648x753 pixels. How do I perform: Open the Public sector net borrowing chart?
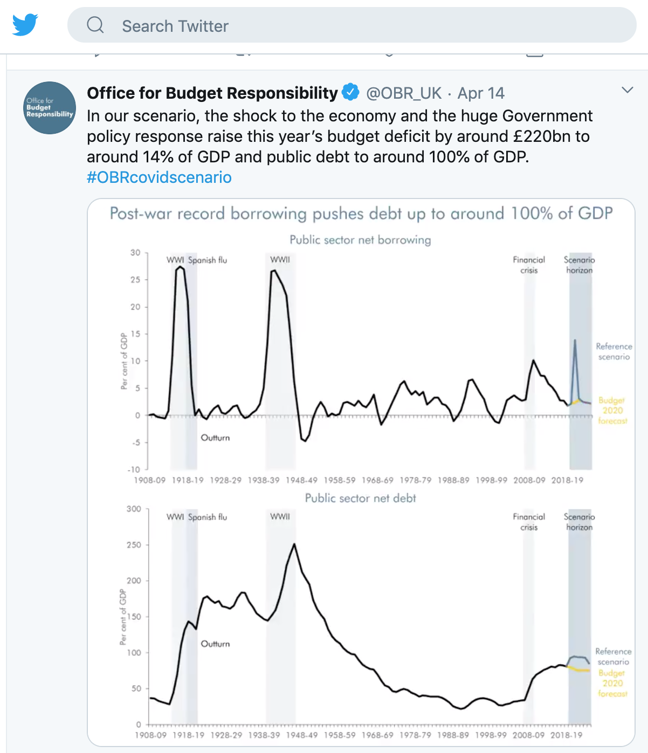pos(360,355)
